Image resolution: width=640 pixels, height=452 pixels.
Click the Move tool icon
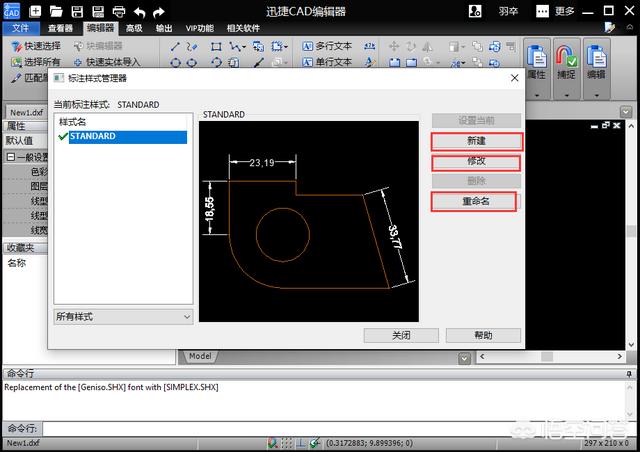[394, 46]
